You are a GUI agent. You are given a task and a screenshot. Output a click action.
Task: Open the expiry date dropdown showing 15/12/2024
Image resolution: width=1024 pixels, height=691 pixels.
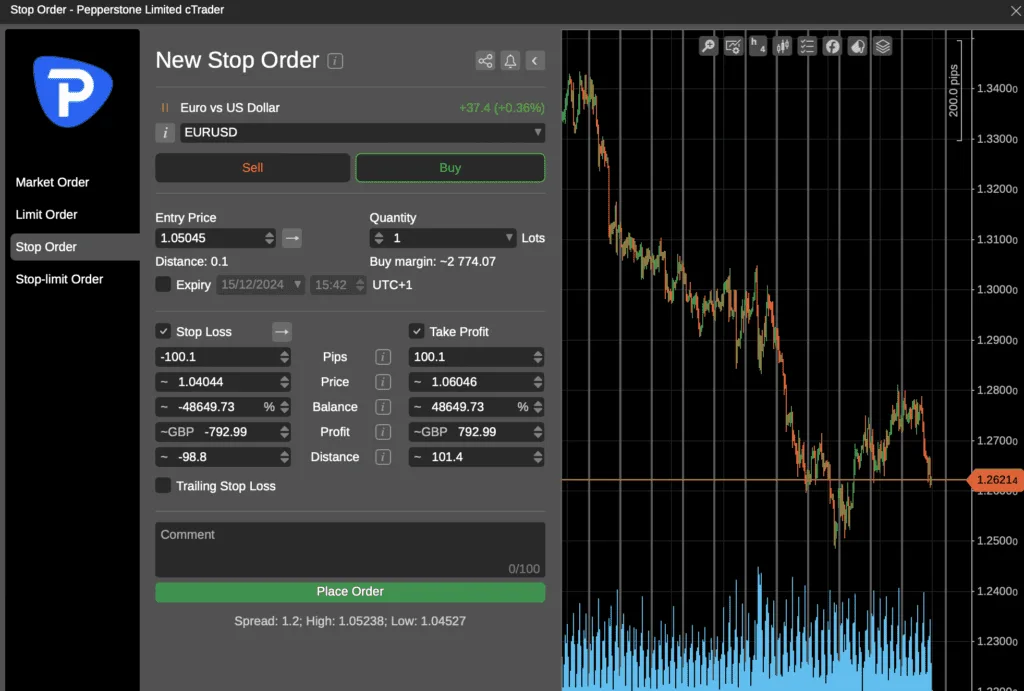(x=258, y=284)
